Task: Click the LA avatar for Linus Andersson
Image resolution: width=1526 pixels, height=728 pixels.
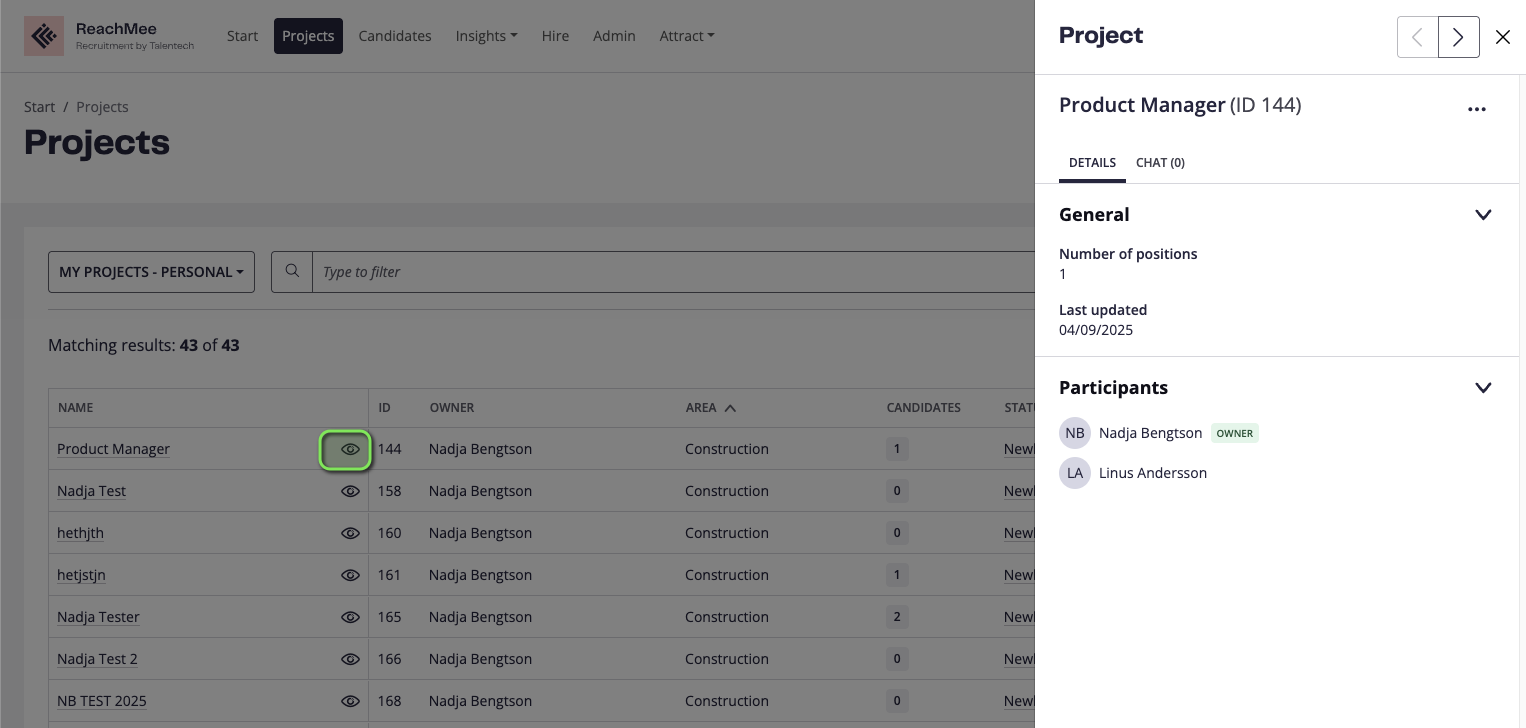Action: coord(1075,473)
